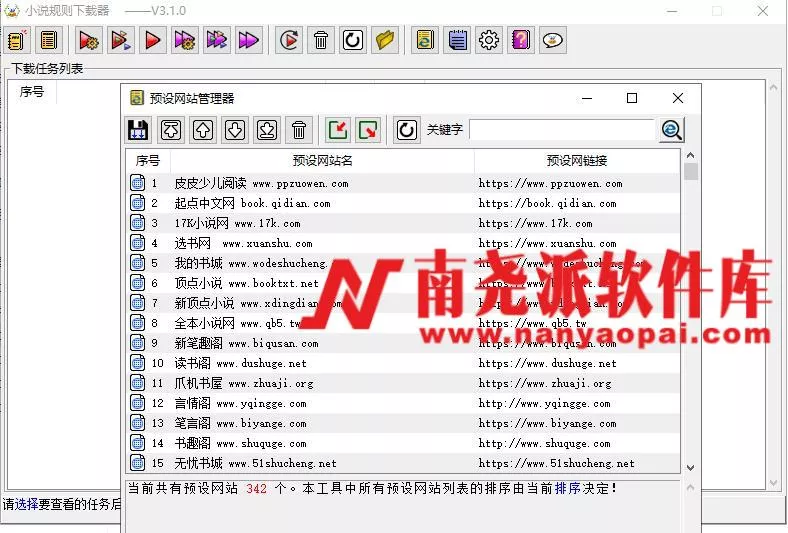
Task: Select row 2 起点中文网 book.qidian.com
Action: coord(403,203)
